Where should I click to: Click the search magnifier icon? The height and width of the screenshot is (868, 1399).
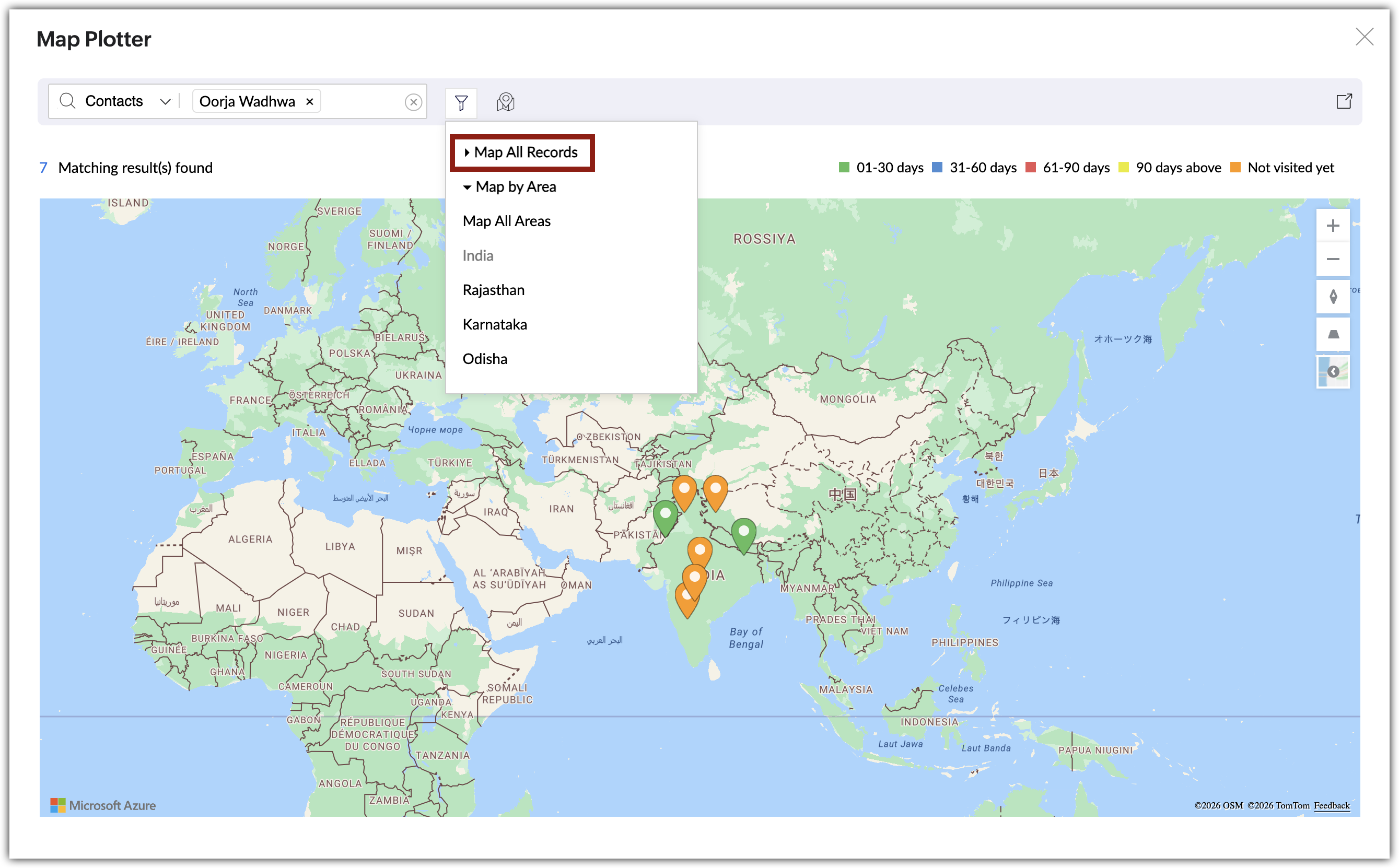coord(68,101)
